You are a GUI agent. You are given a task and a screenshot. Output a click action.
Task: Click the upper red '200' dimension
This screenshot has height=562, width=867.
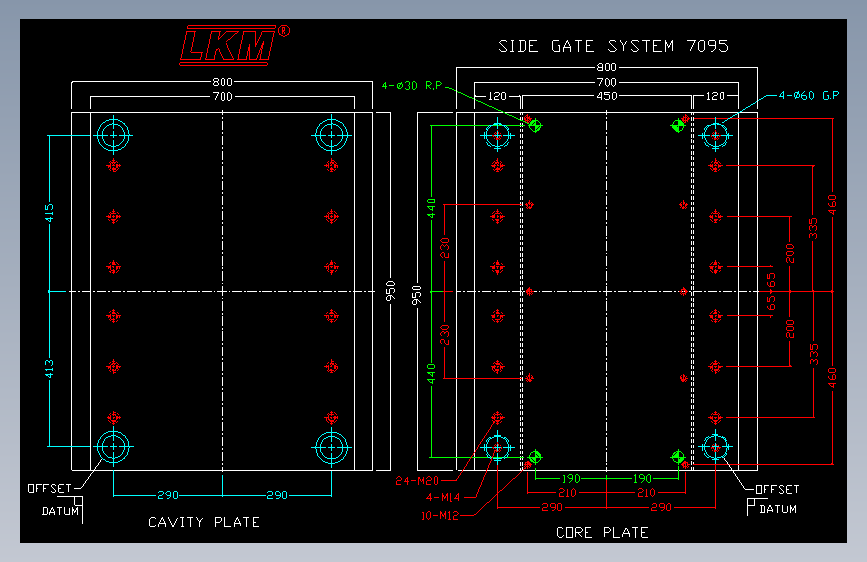pyautogui.click(x=790, y=253)
